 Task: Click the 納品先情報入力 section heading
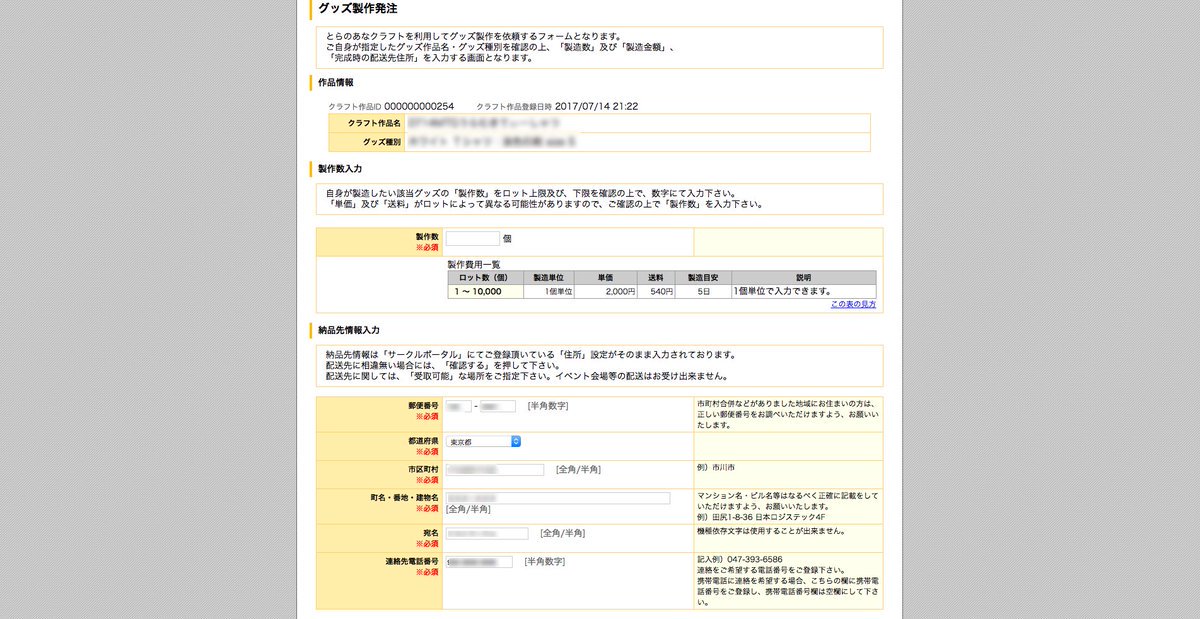349,330
